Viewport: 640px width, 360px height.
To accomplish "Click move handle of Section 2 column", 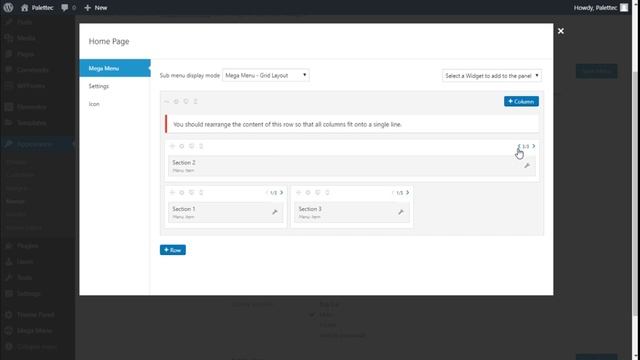I will (172, 146).
